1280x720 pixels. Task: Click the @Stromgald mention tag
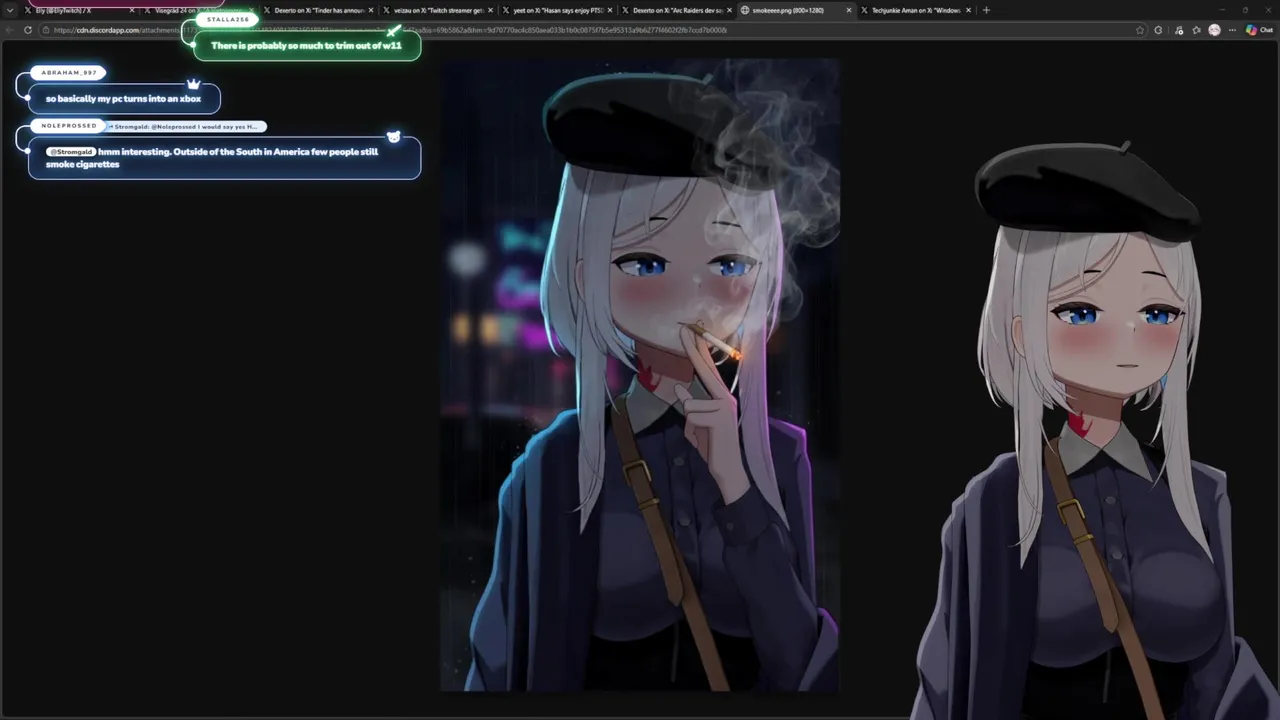[71, 152]
